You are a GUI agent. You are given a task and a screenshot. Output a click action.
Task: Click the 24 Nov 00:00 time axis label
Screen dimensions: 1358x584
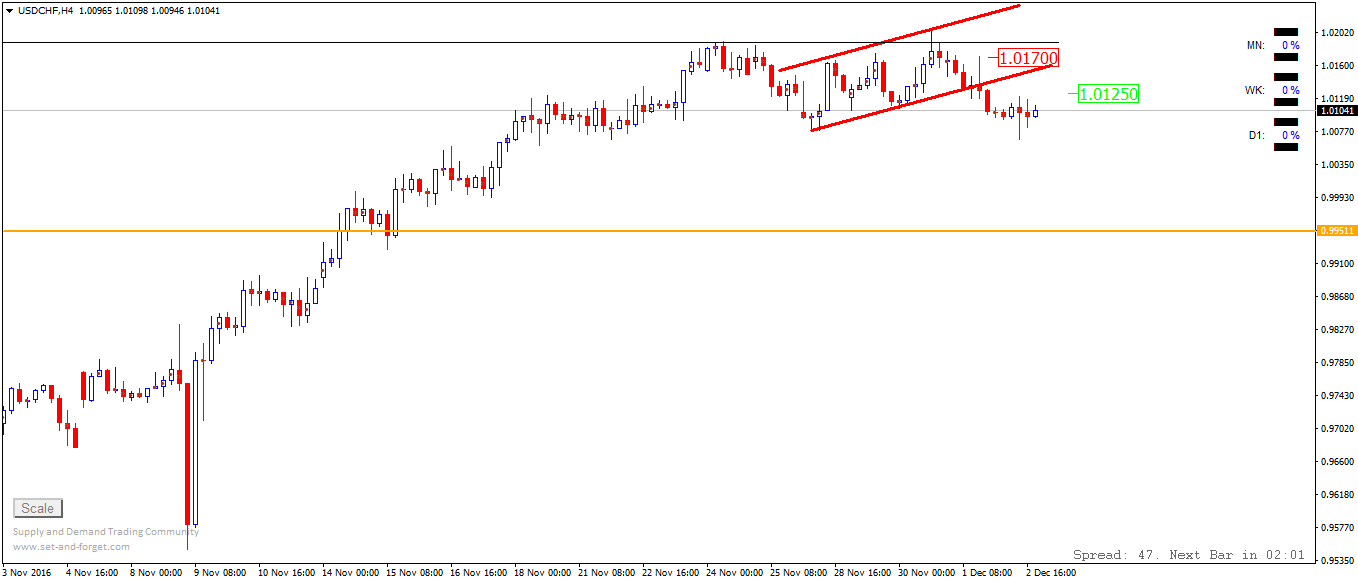pyautogui.click(x=735, y=574)
